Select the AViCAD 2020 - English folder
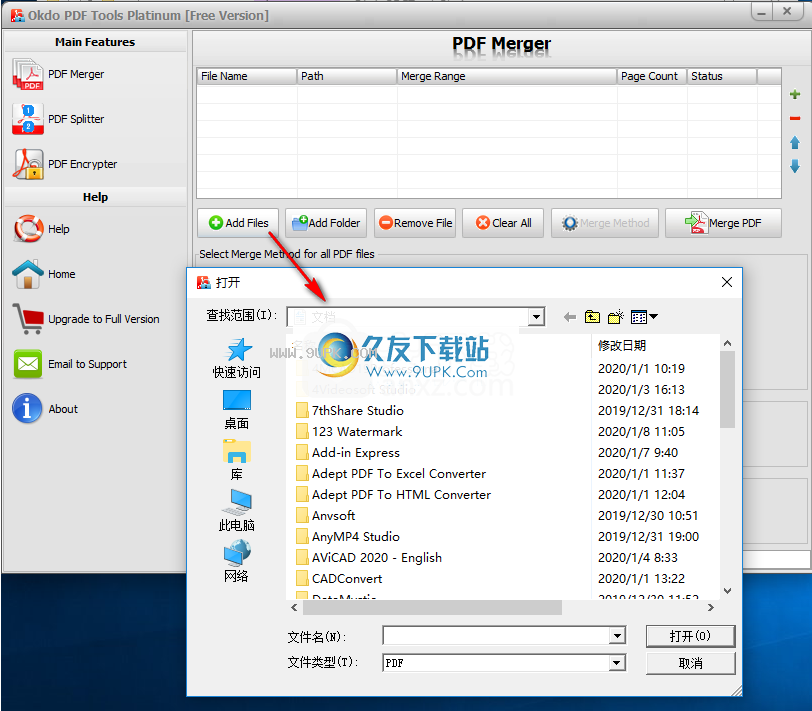 tap(369, 558)
